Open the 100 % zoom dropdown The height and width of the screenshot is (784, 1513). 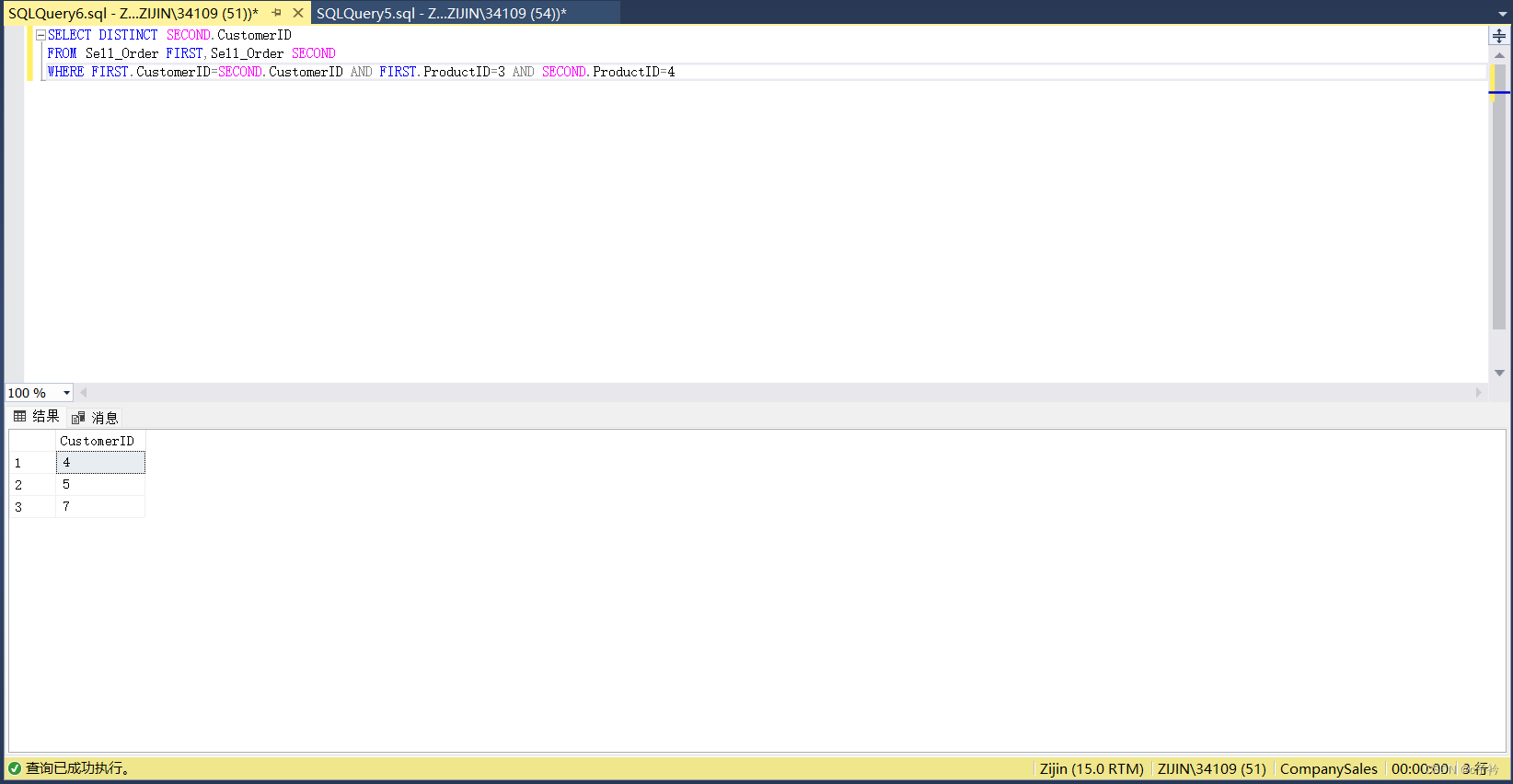tap(66, 393)
